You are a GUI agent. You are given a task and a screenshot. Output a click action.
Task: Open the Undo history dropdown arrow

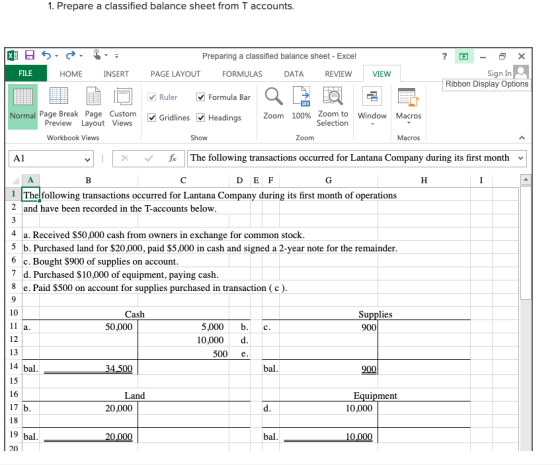[x=56, y=56]
